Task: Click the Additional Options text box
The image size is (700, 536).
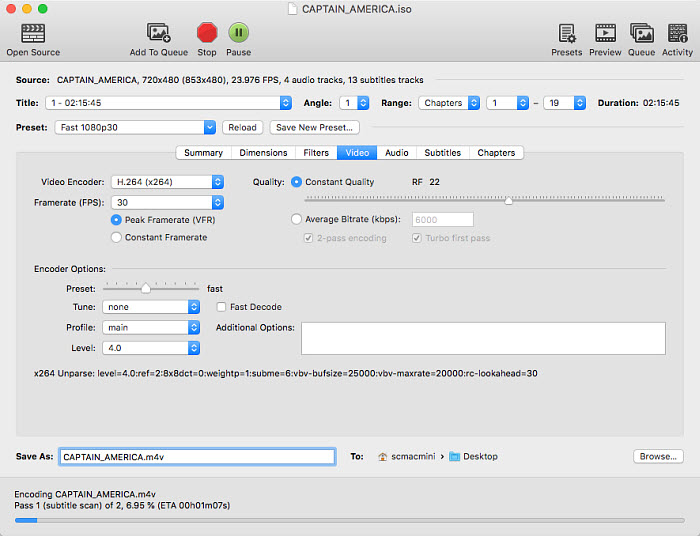Action: point(483,339)
